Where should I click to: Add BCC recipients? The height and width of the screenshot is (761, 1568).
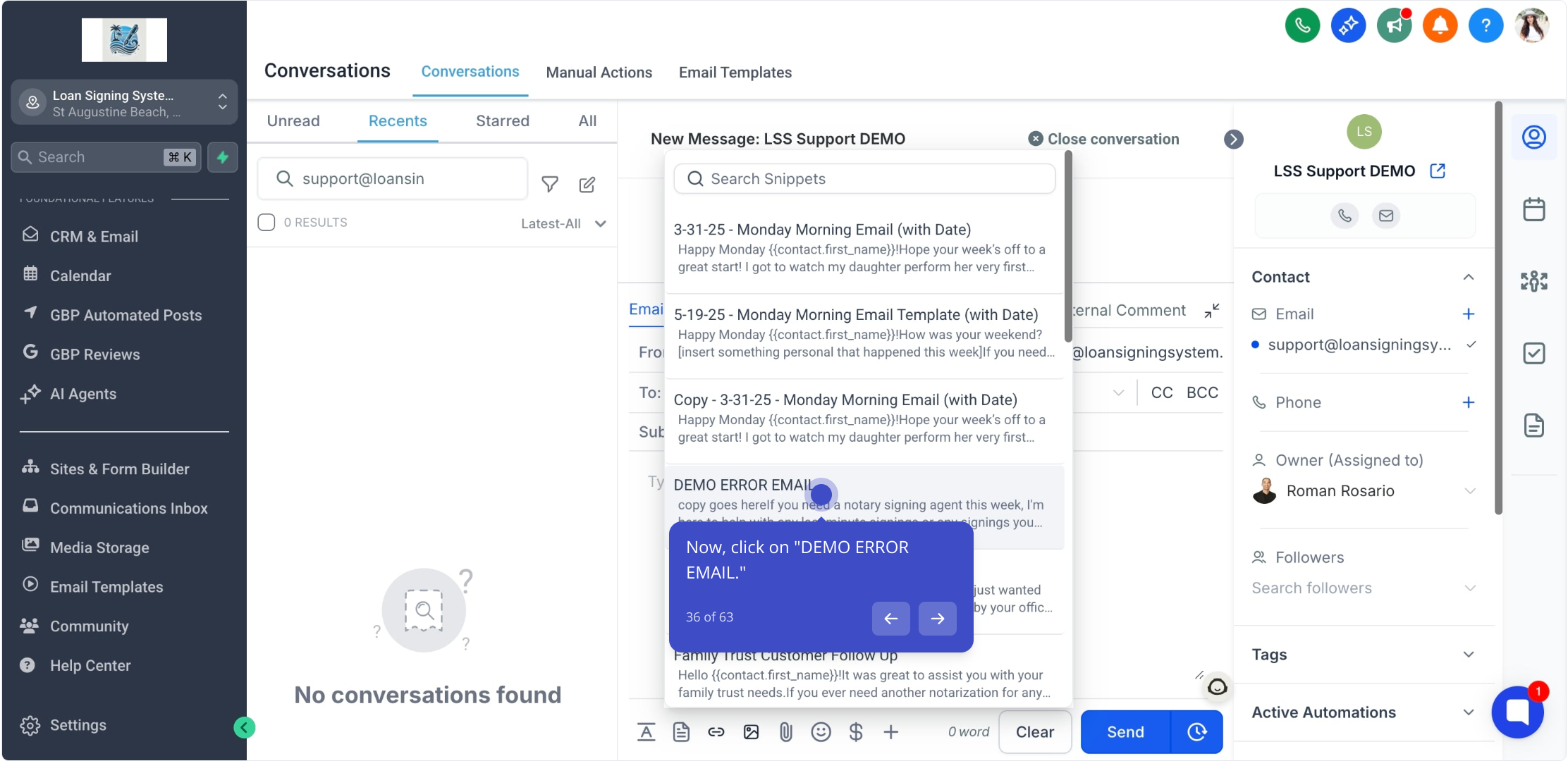pos(1202,392)
